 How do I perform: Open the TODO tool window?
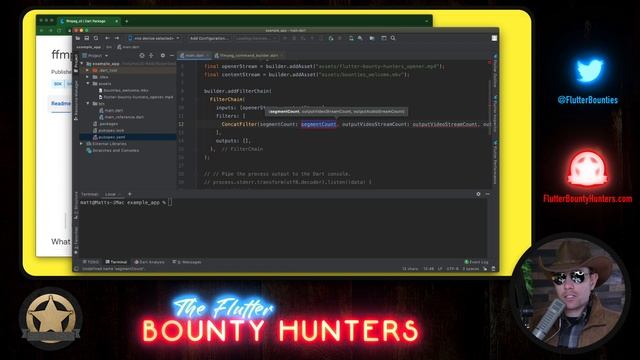91,262
